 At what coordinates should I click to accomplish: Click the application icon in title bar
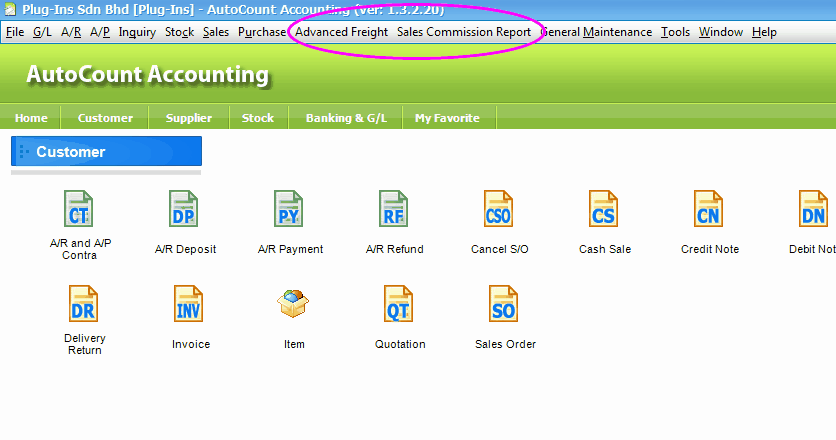click(x=10, y=9)
